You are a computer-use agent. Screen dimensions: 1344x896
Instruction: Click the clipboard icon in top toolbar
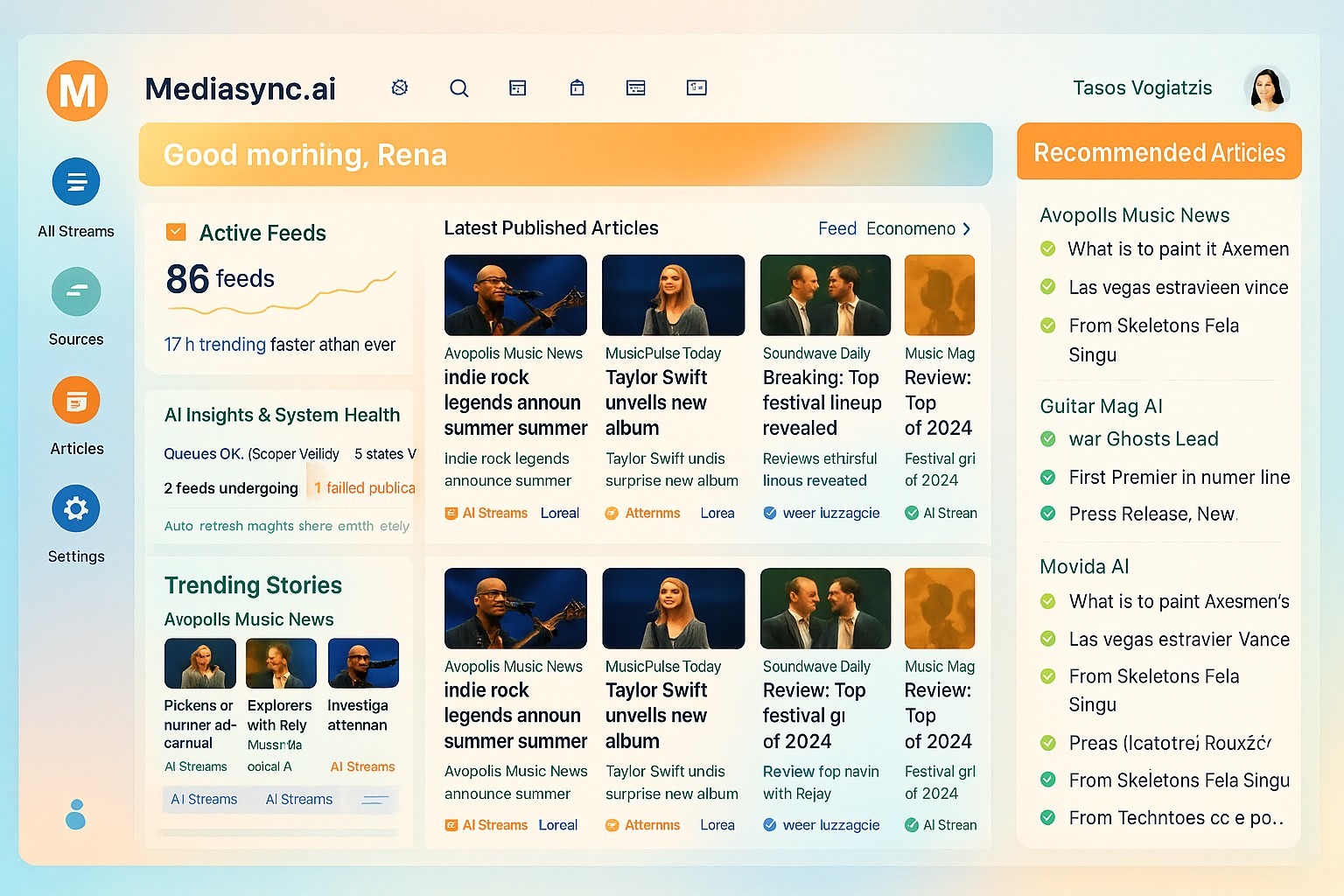tap(577, 88)
